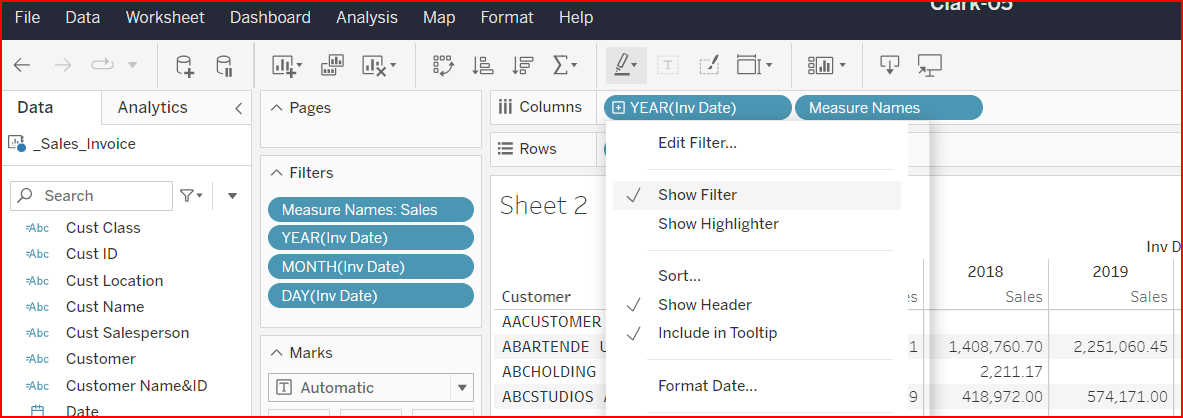The height and width of the screenshot is (418, 1183).
Task: Open the Analysis menu
Action: point(366,18)
